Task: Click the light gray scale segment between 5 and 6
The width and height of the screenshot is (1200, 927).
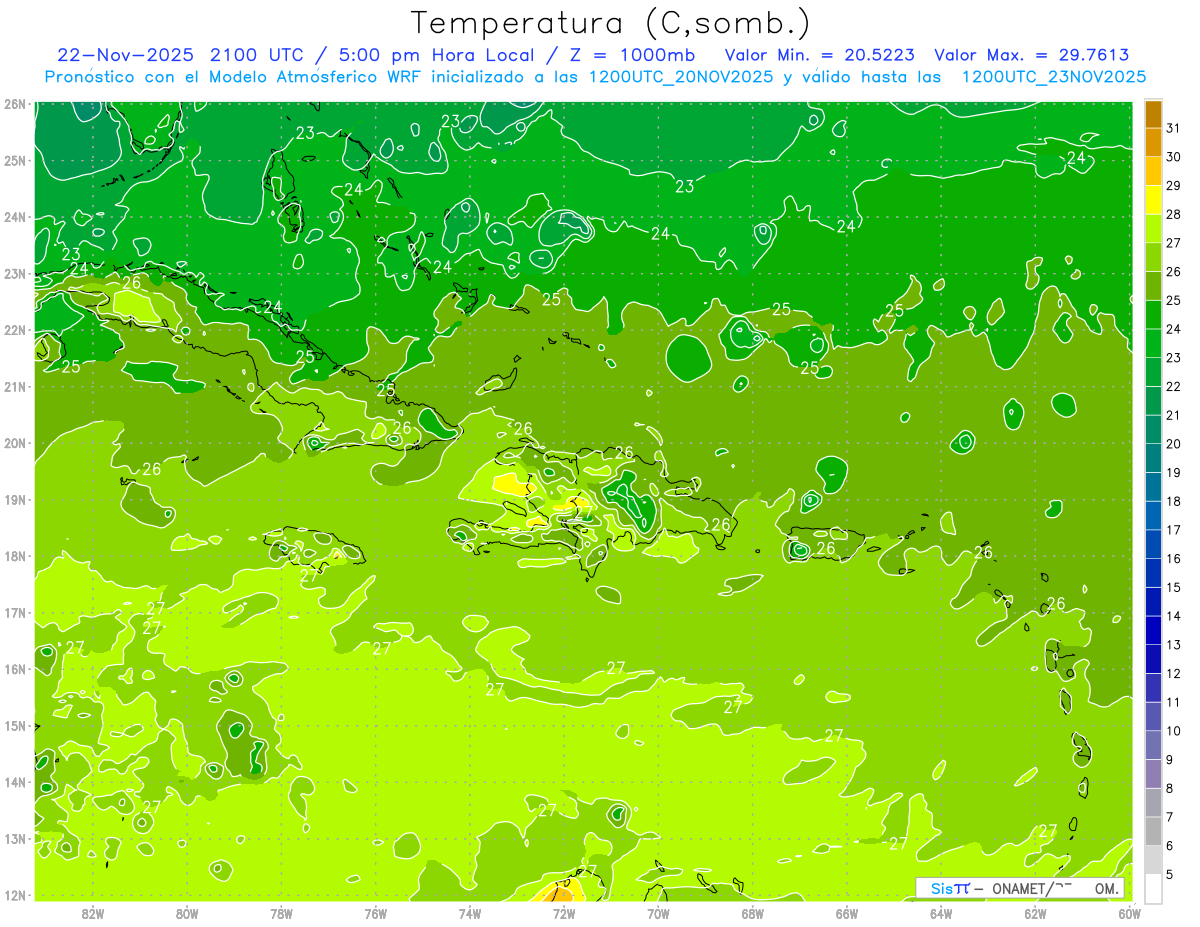Action: click(1153, 860)
